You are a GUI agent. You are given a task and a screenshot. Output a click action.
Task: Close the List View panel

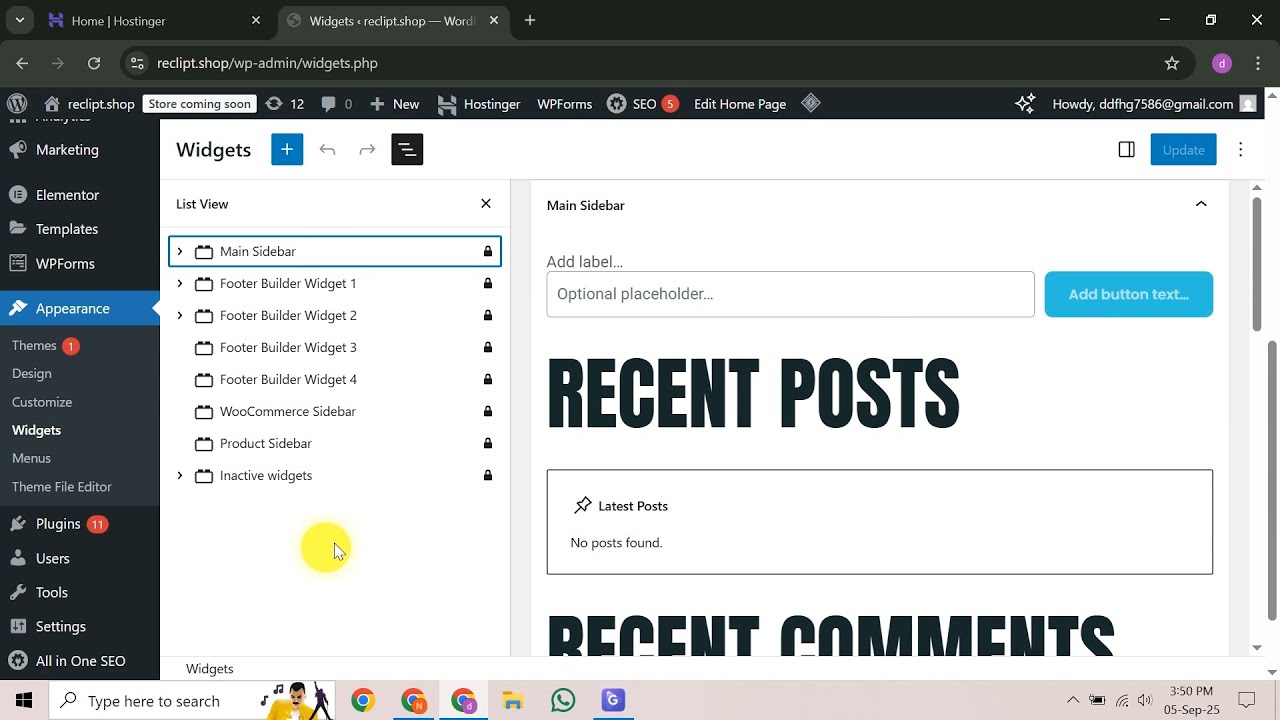(486, 203)
